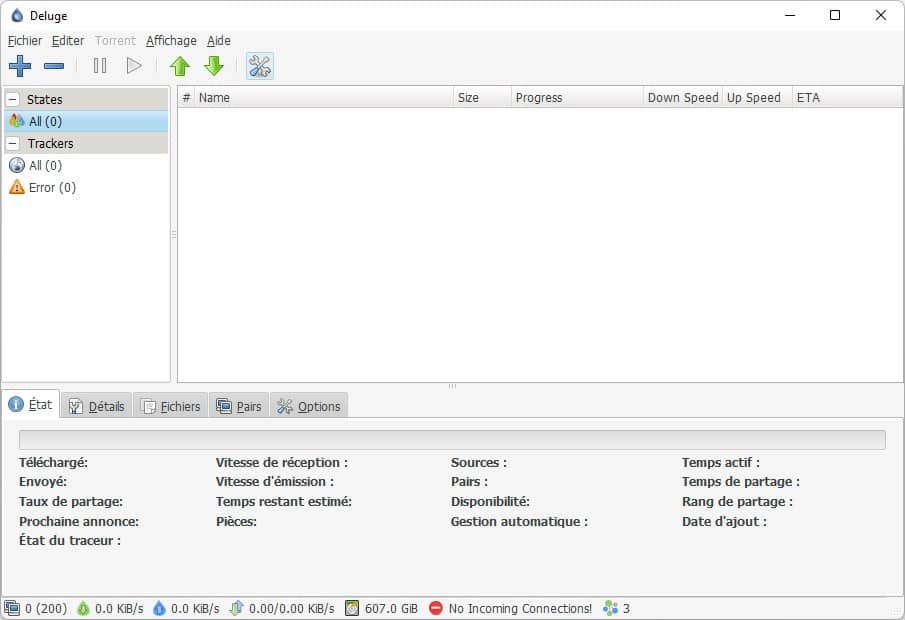
Task: Select the Error (0) tracker filter
Action: click(x=87, y=188)
